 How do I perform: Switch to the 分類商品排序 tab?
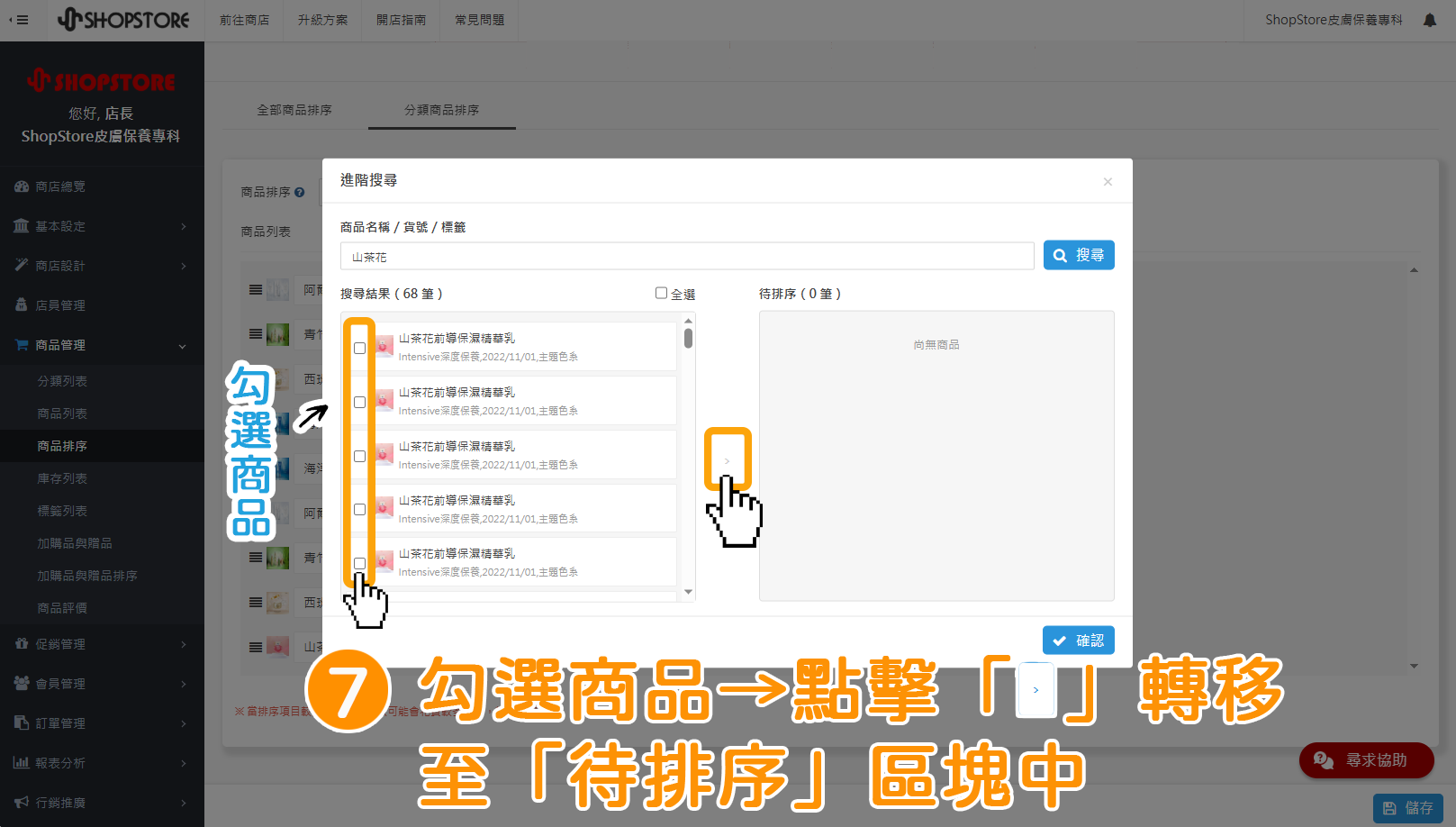pyautogui.click(x=441, y=110)
